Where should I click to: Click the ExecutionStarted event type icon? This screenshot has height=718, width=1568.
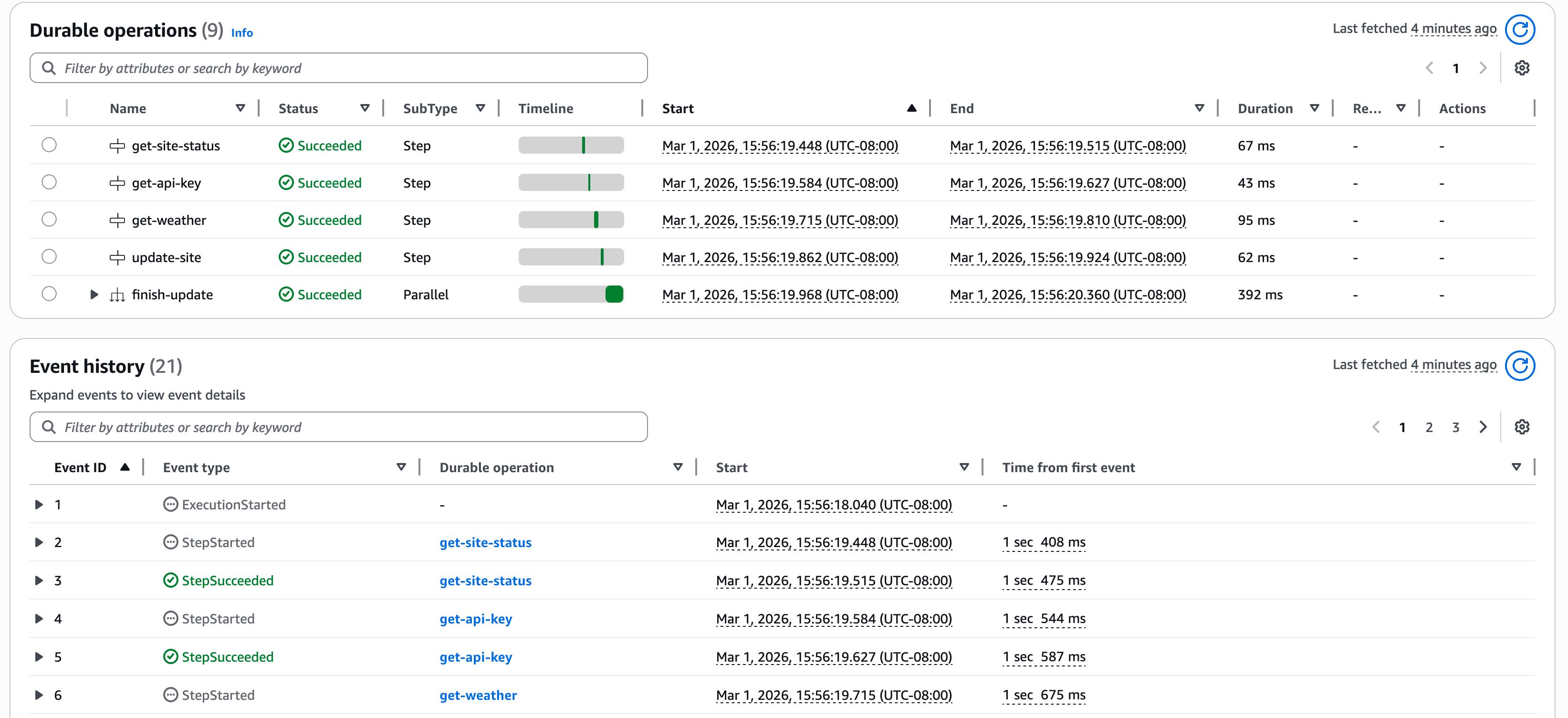170,504
